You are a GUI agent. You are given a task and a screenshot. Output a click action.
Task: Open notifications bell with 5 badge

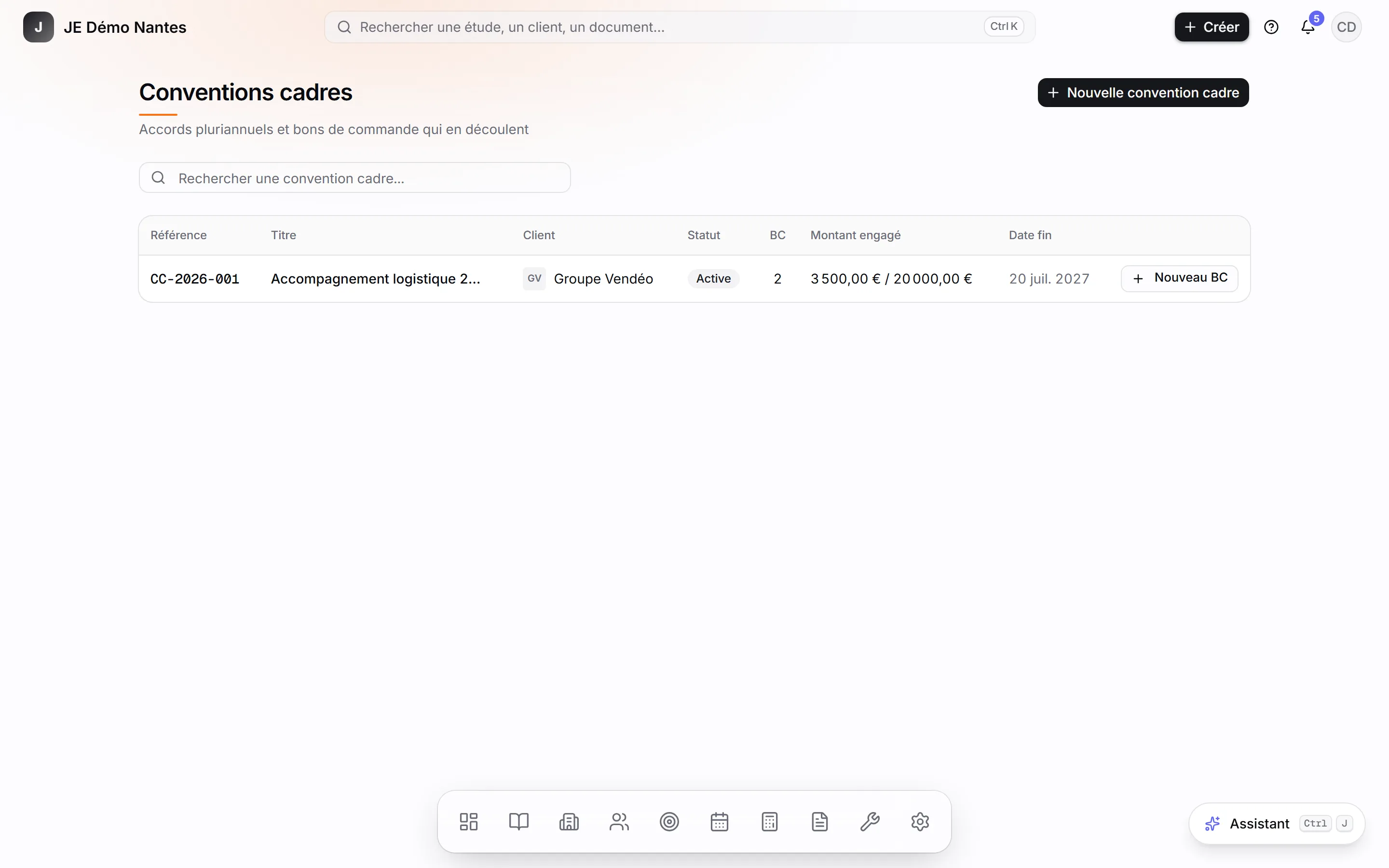pos(1308,27)
